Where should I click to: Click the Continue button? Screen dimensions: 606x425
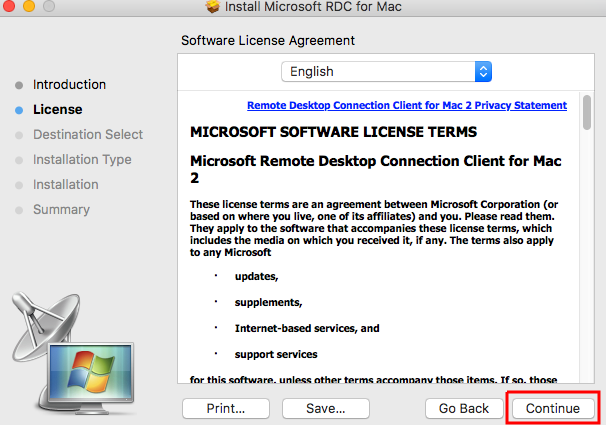(x=553, y=408)
